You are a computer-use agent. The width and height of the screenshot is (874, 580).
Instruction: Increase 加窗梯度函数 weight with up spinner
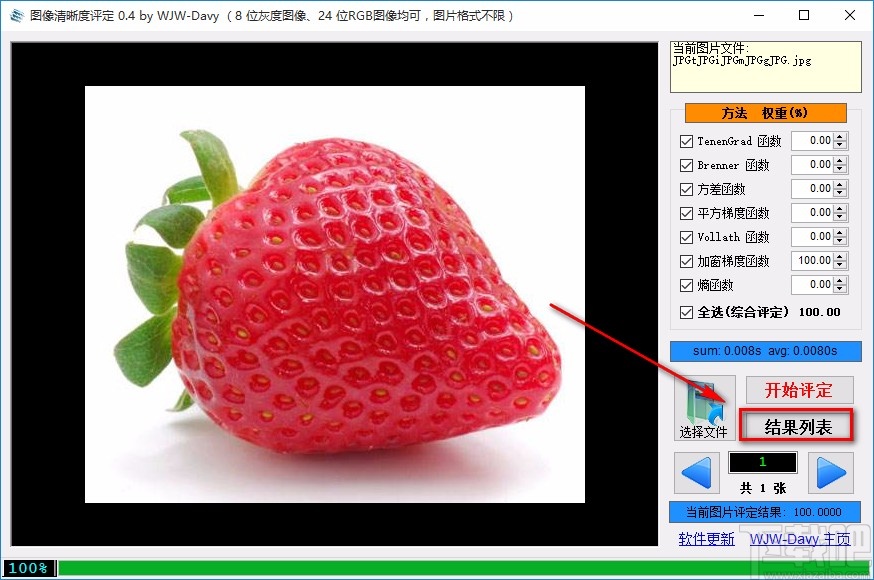click(841, 256)
